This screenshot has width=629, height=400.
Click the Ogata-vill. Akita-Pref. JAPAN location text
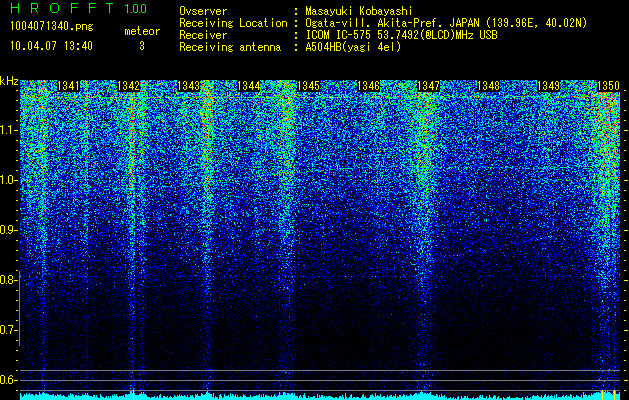click(446, 23)
